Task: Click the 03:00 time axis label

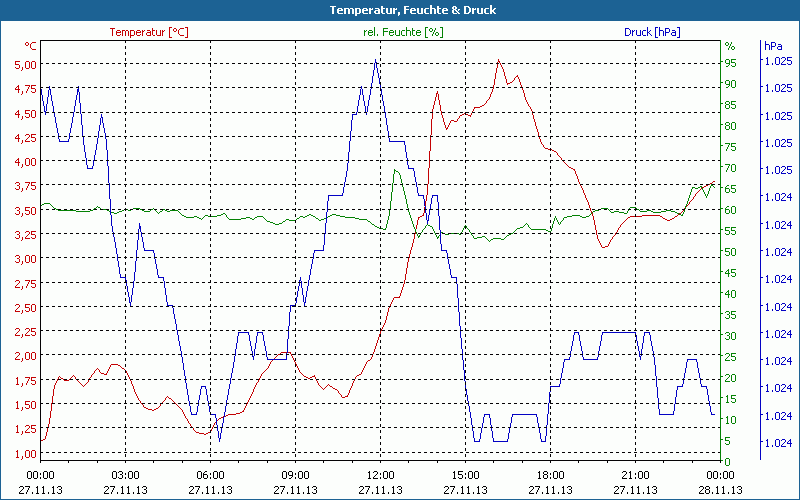Action: (126, 476)
